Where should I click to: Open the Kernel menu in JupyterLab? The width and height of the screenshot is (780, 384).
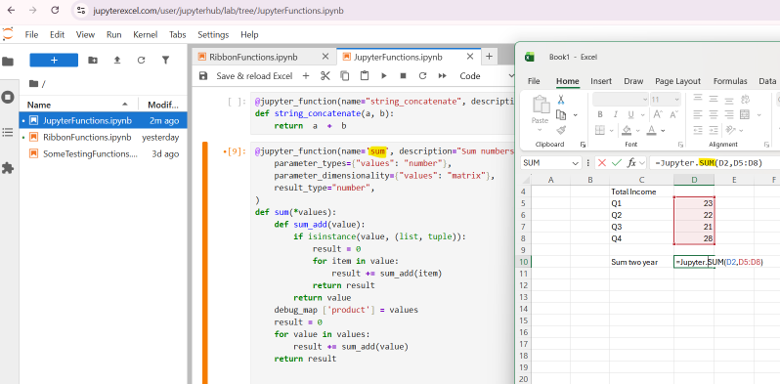pyautogui.click(x=145, y=35)
